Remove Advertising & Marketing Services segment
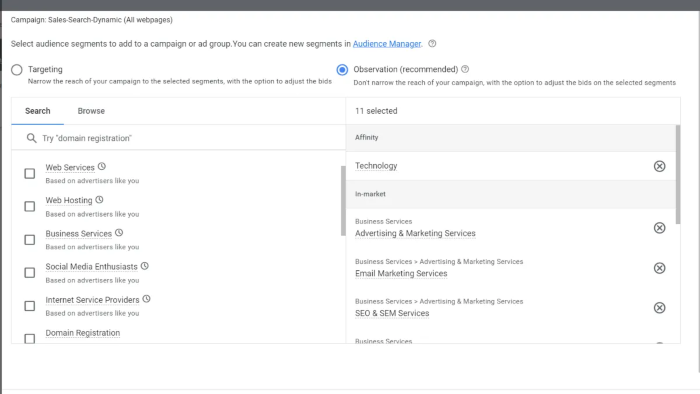The image size is (700, 394). 659,228
